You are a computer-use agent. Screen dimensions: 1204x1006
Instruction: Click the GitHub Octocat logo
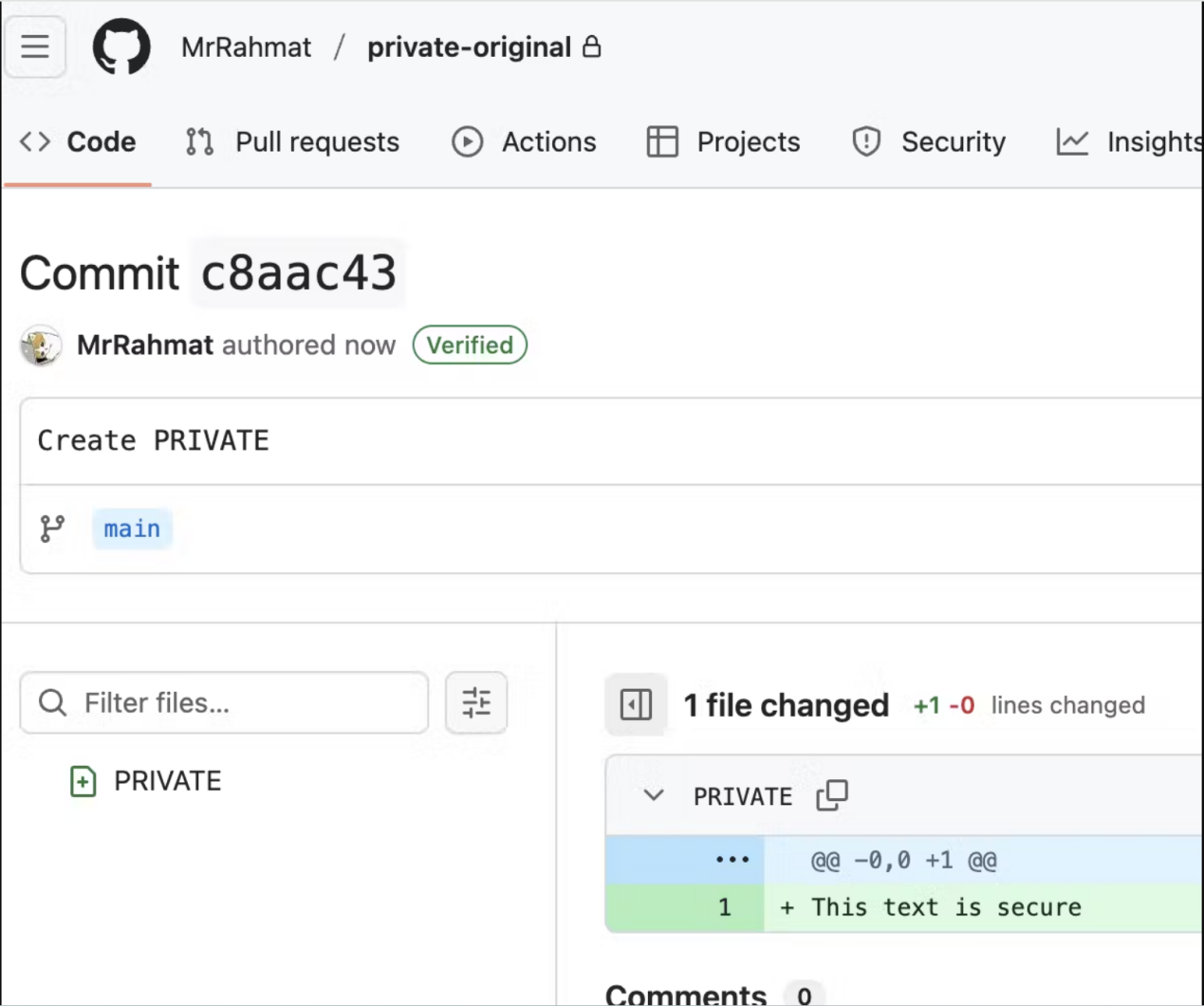click(121, 47)
